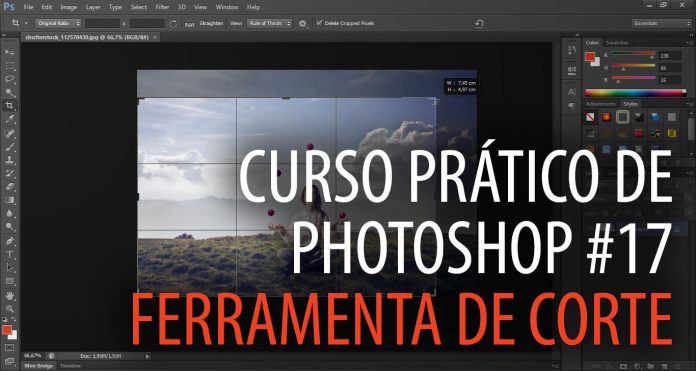Toggle Delete Cropped Pixels checkbox

[319, 23]
